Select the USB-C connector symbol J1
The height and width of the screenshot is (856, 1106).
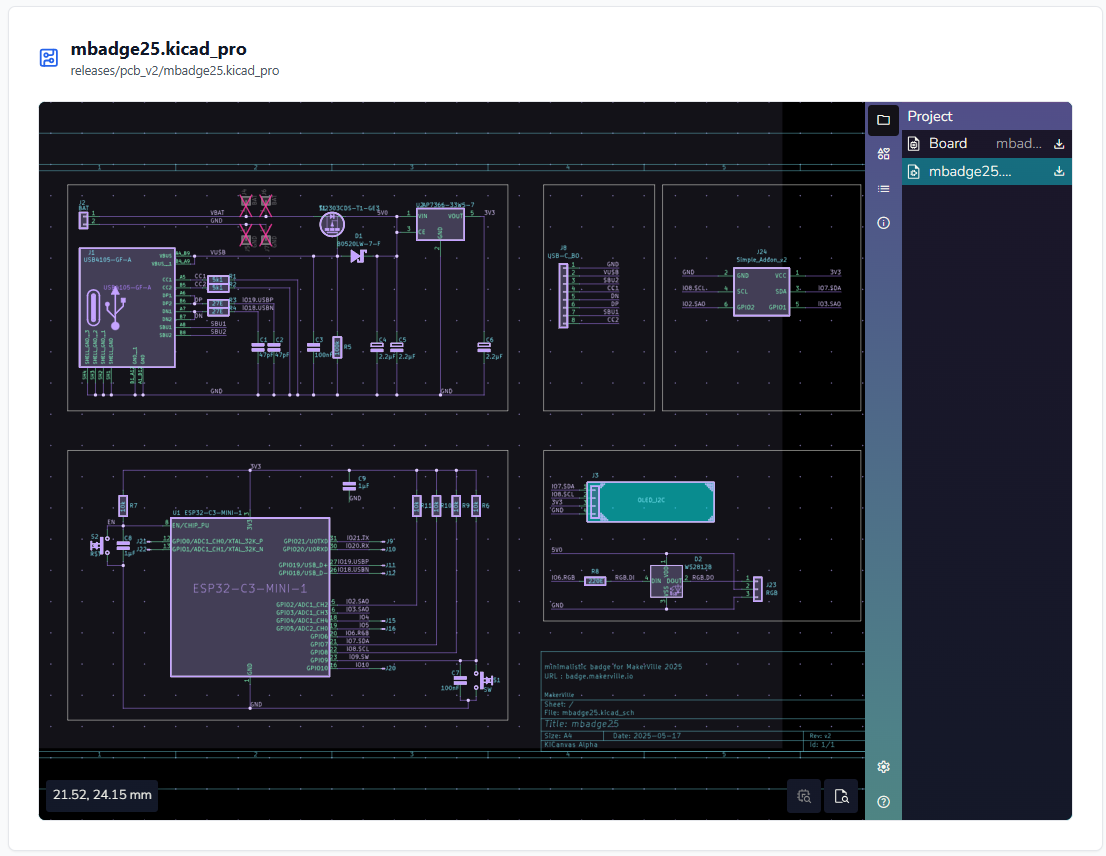[x=127, y=310]
